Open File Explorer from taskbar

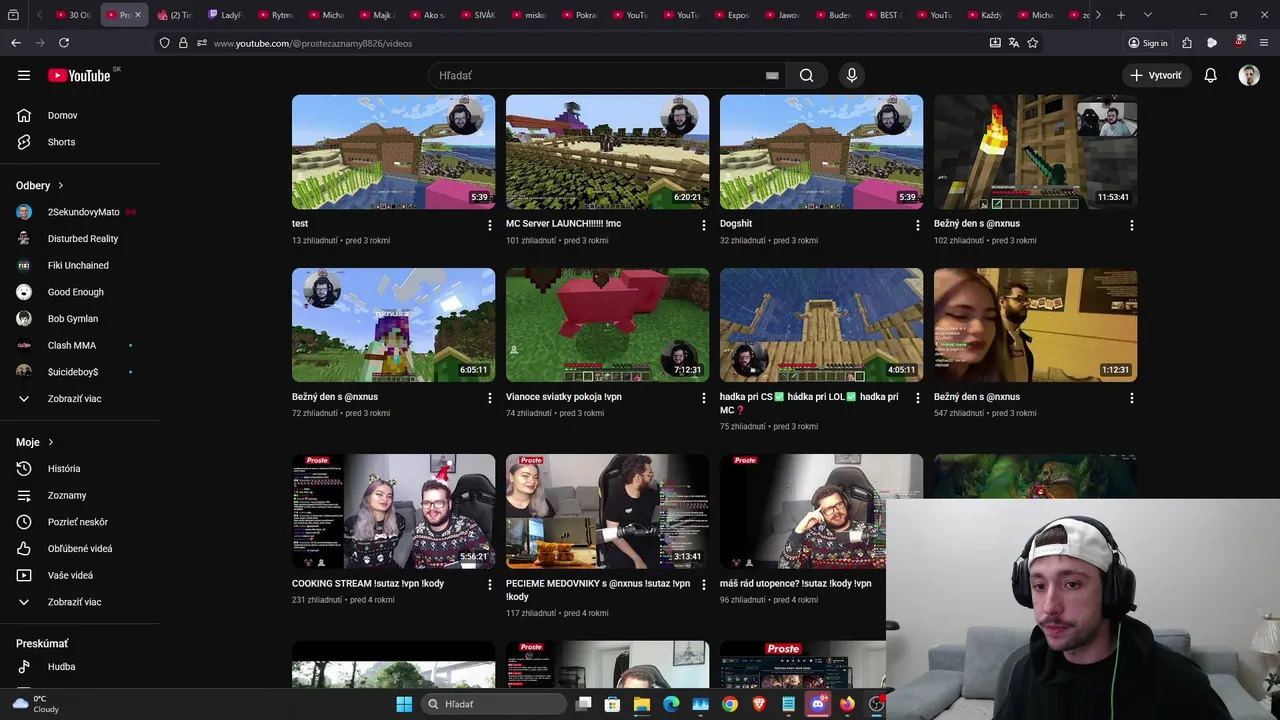[x=642, y=704]
